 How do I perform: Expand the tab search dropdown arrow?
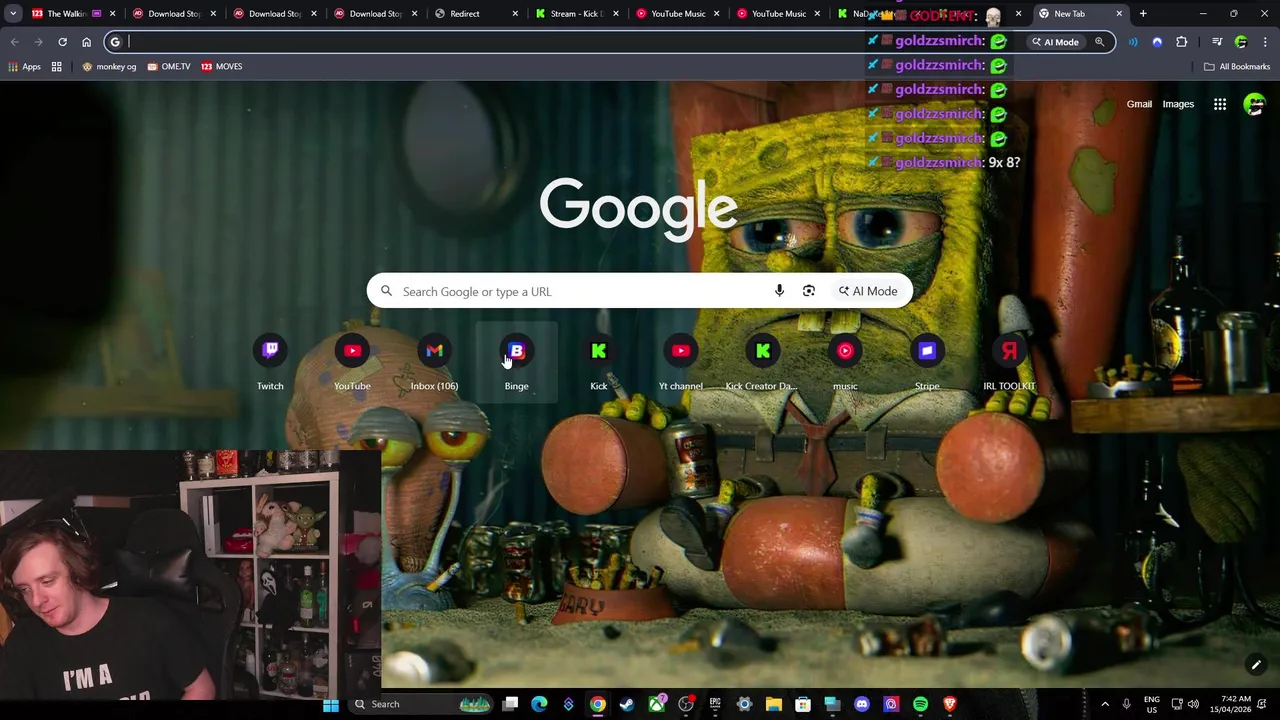(x=13, y=14)
